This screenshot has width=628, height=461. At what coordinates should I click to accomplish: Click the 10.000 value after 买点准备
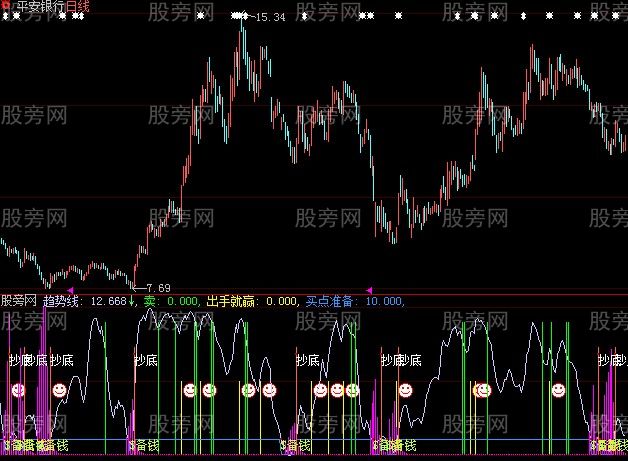tap(384, 301)
